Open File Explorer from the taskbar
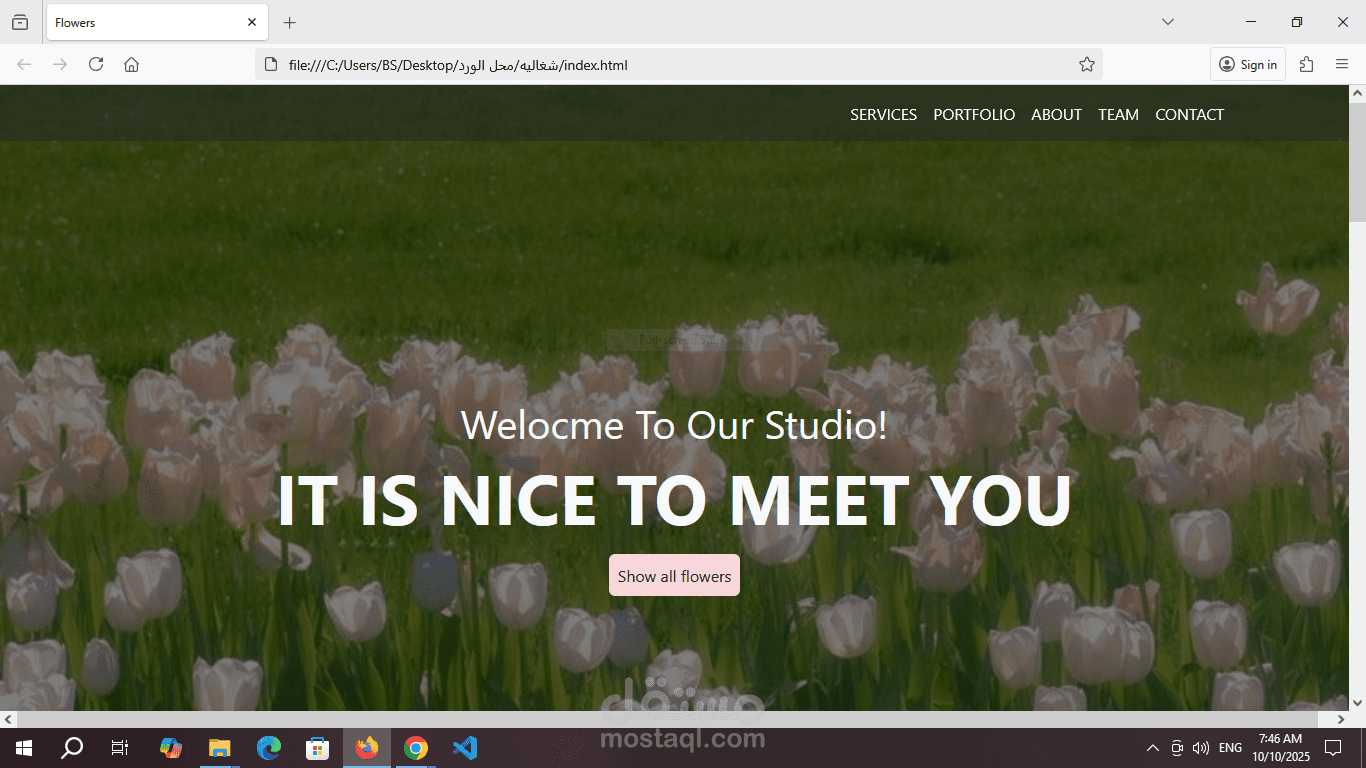1366x768 pixels. [x=219, y=748]
